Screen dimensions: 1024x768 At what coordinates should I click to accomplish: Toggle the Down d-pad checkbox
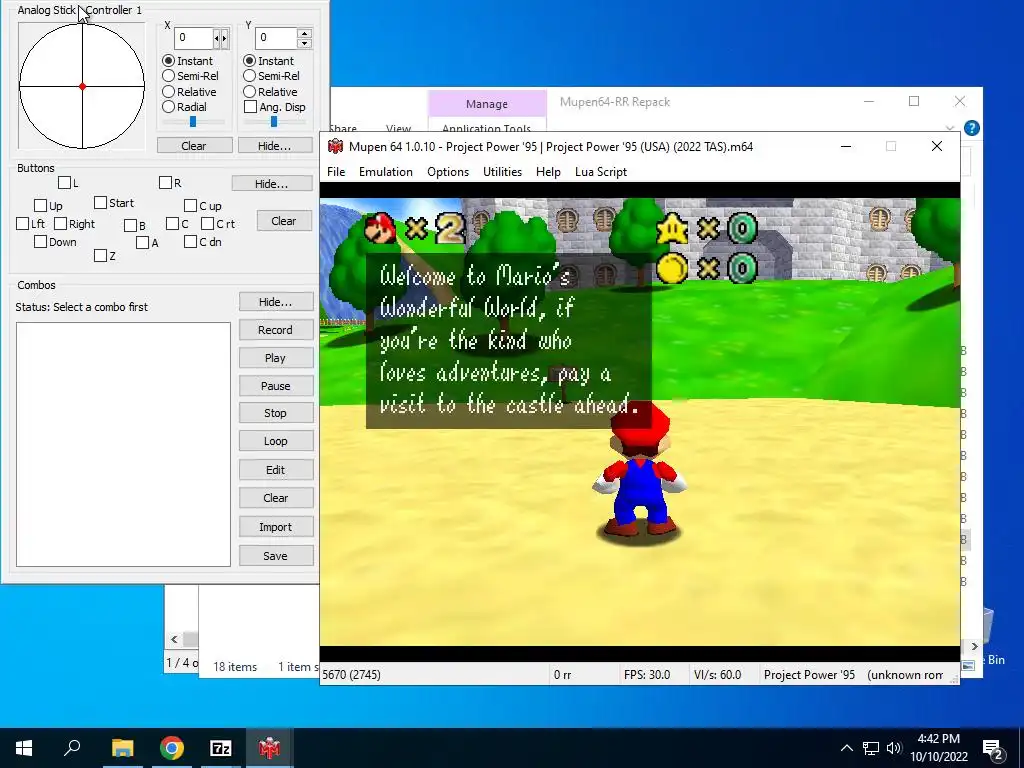pos(40,242)
